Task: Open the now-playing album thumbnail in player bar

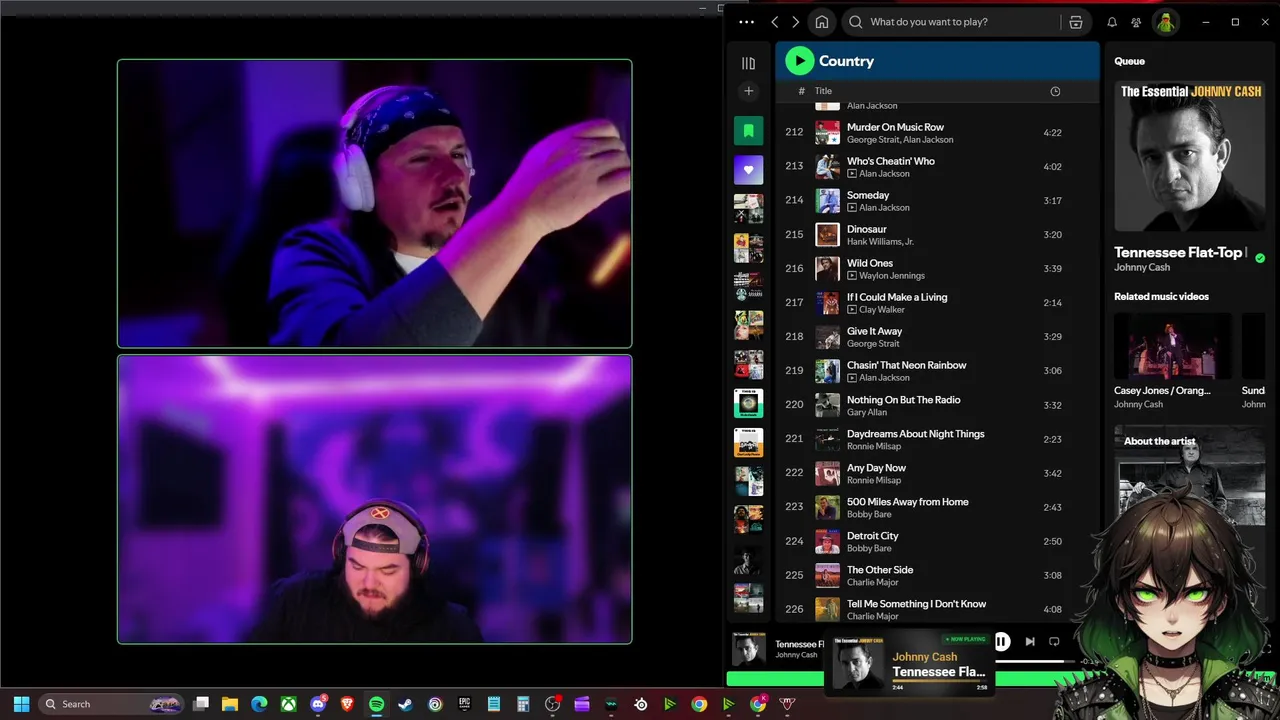Action: tap(748, 650)
